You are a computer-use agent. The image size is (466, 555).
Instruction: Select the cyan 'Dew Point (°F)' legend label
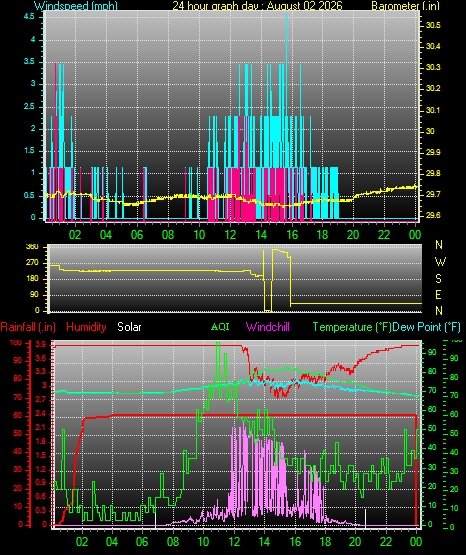(426, 327)
